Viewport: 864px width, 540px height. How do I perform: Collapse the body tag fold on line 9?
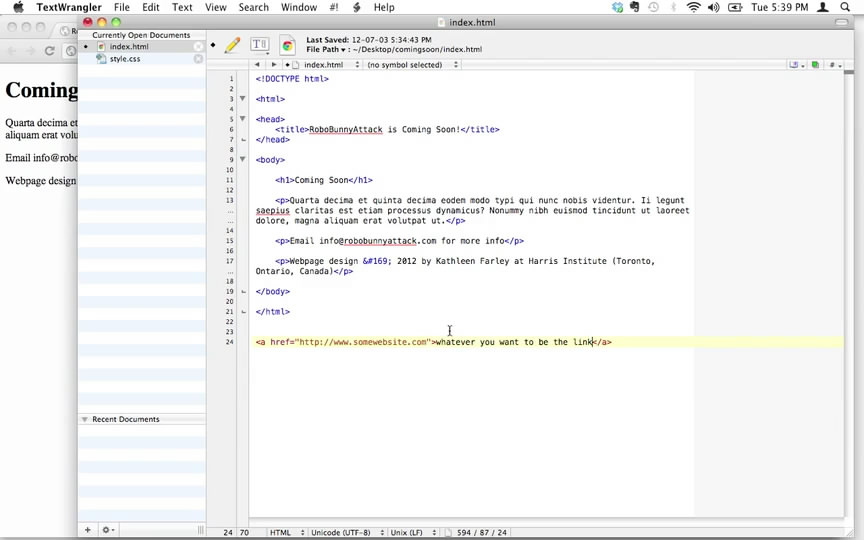pyautogui.click(x=242, y=159)
